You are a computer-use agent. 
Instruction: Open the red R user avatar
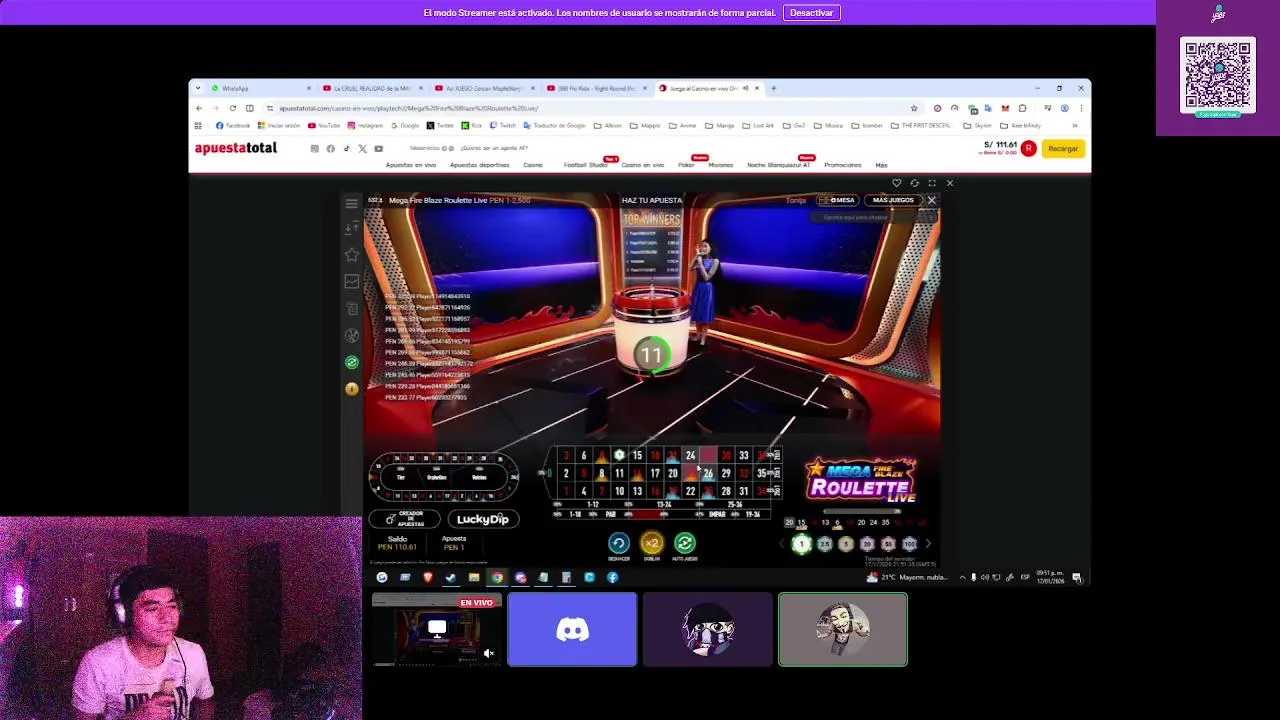click(x=1028, y=149)
